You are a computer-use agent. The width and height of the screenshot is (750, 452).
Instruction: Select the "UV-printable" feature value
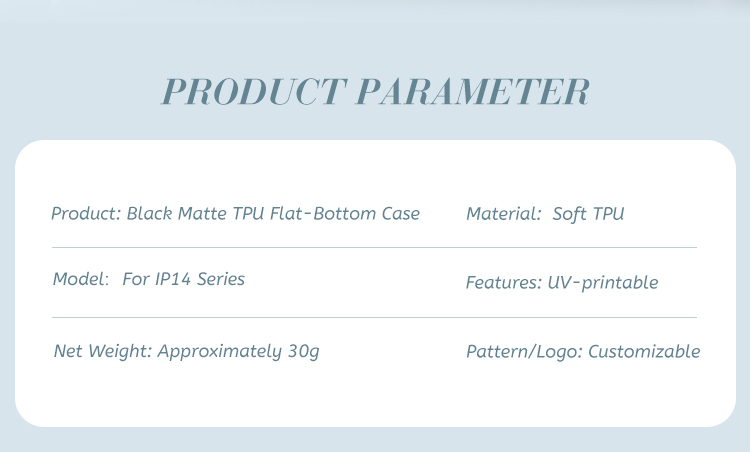(603, 283)
